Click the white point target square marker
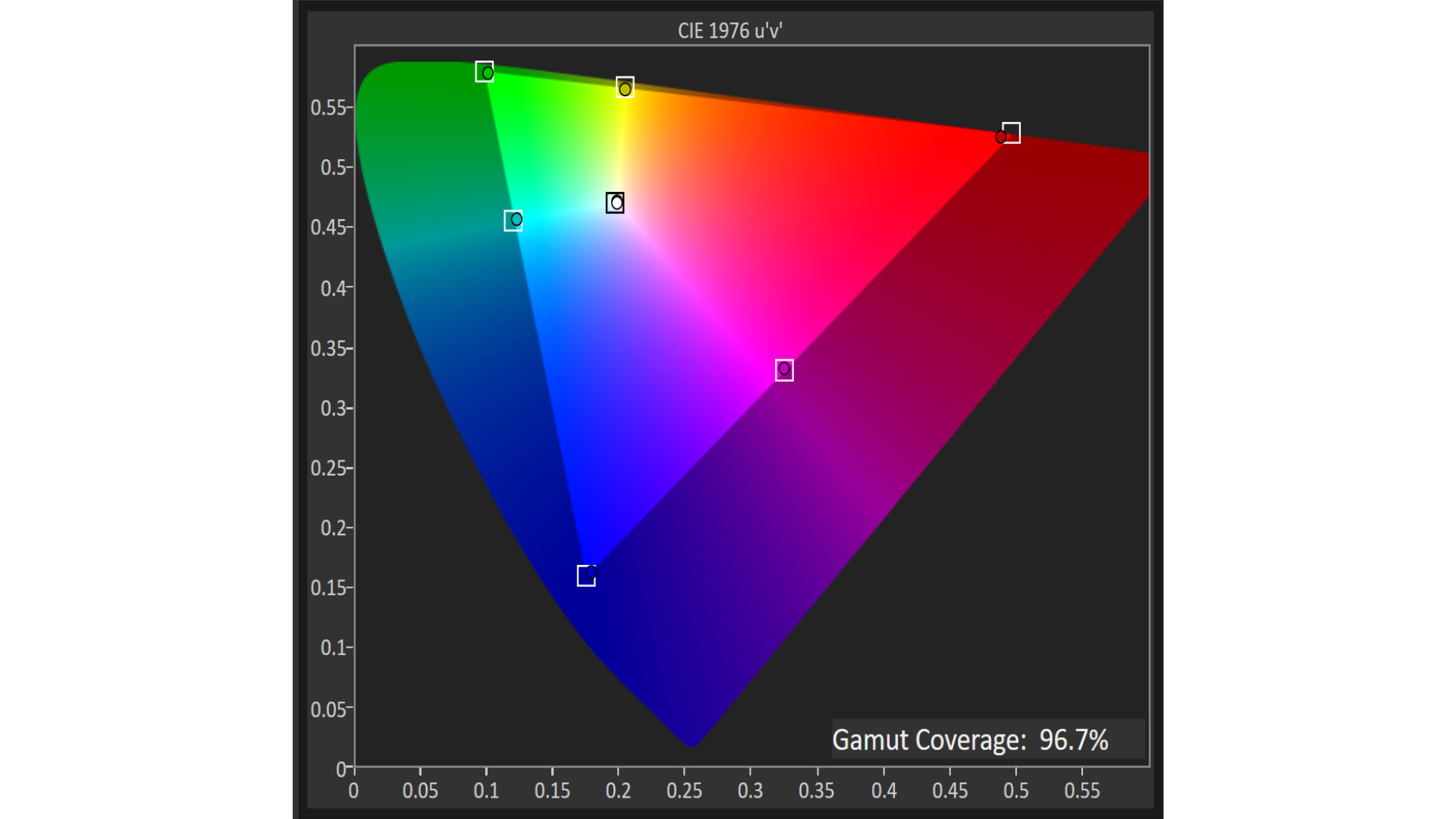The width and height of the screenshot is (1456, 819). tap(614, 202)
